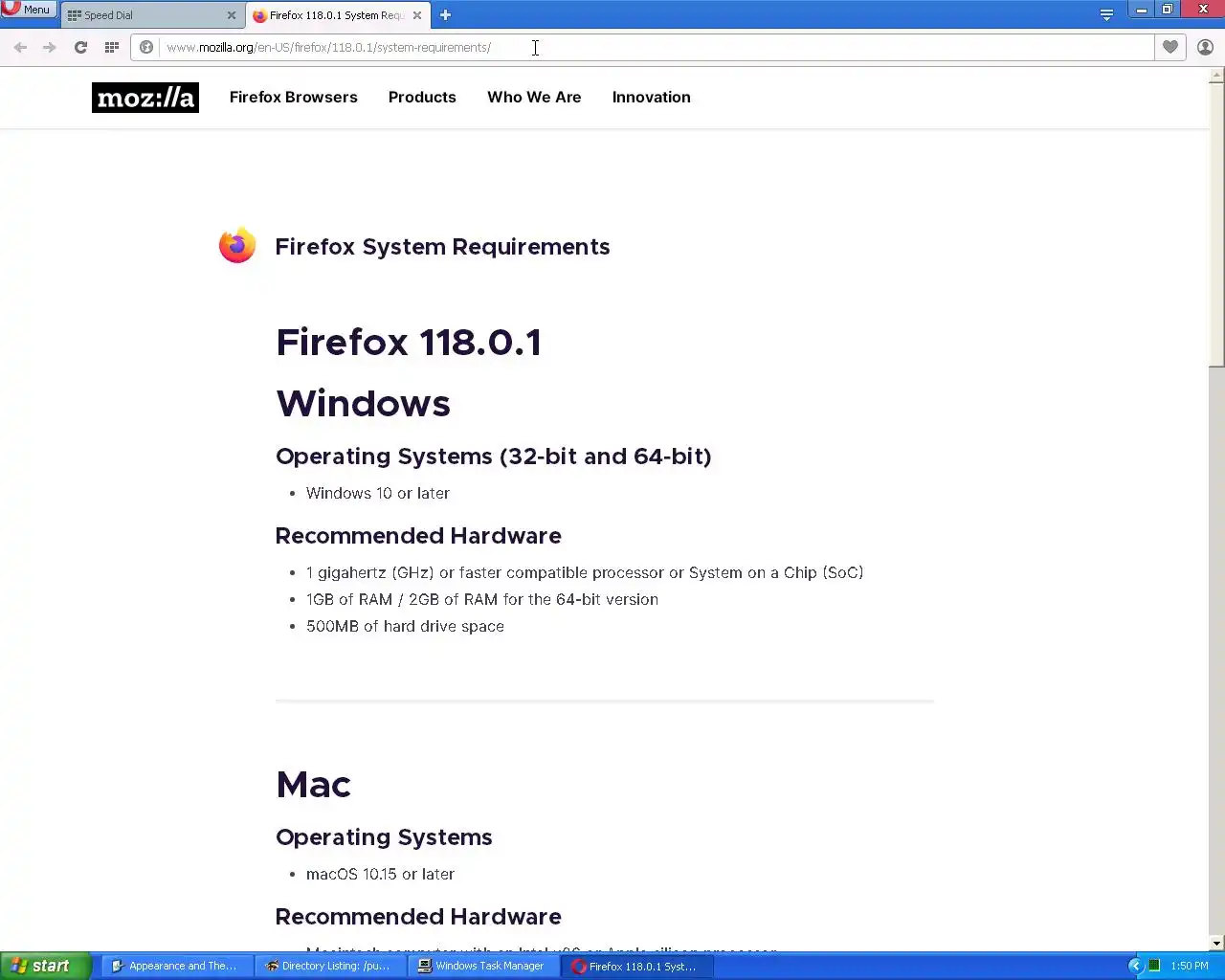Focus the address bar URL field
1225x980 pixels.
click(x=656, y=47)
